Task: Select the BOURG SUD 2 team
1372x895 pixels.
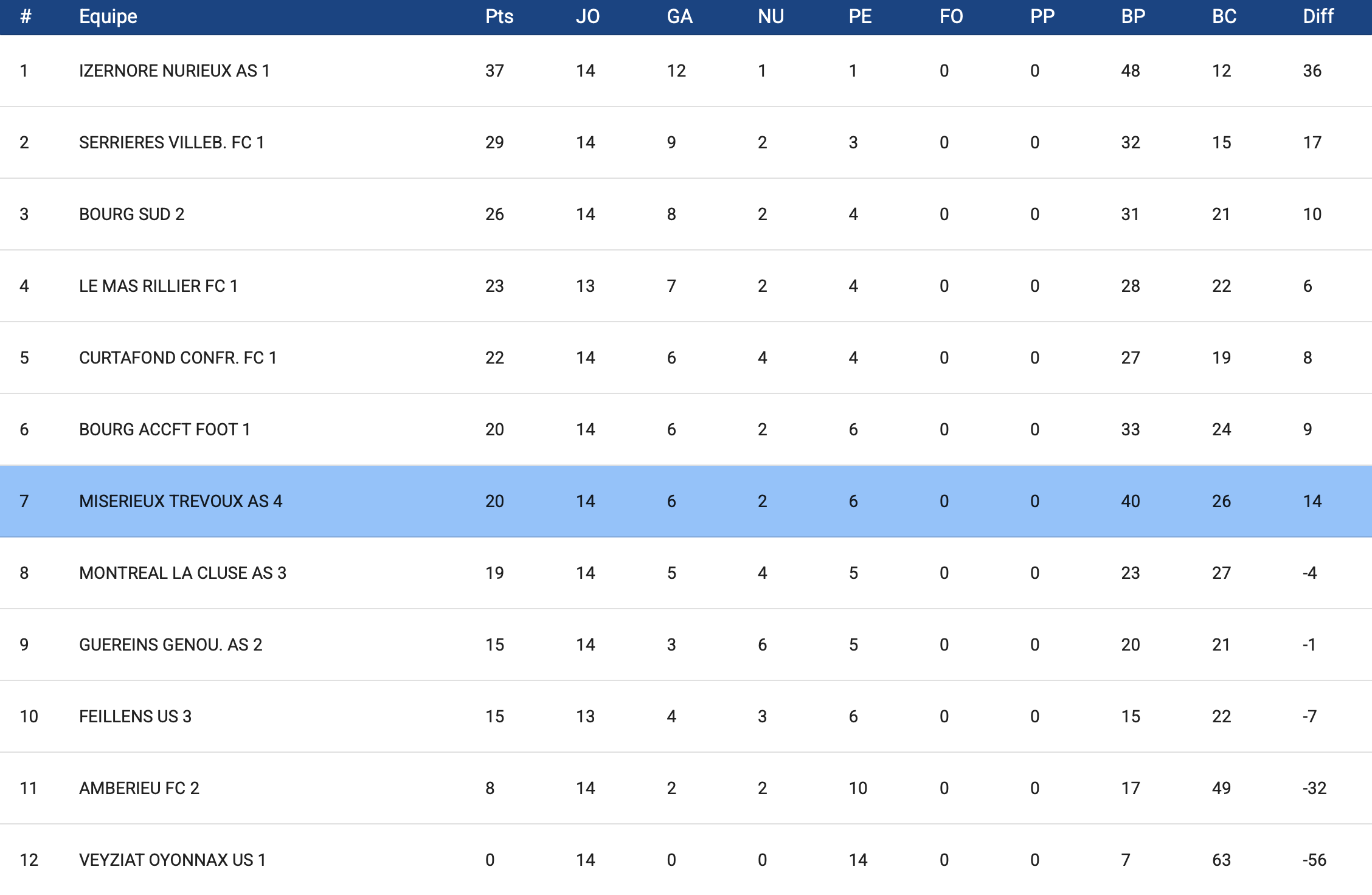Action: click(x=131, y=215)
